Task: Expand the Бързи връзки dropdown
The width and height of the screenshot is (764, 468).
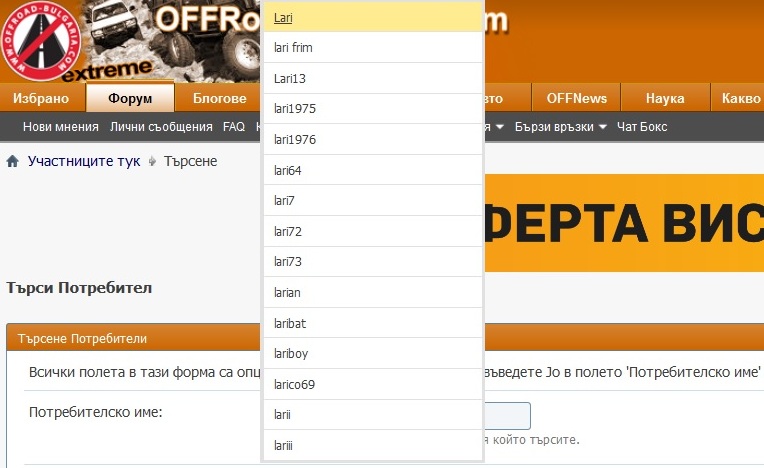Action: pyautogui.click(x=560, y=127)
